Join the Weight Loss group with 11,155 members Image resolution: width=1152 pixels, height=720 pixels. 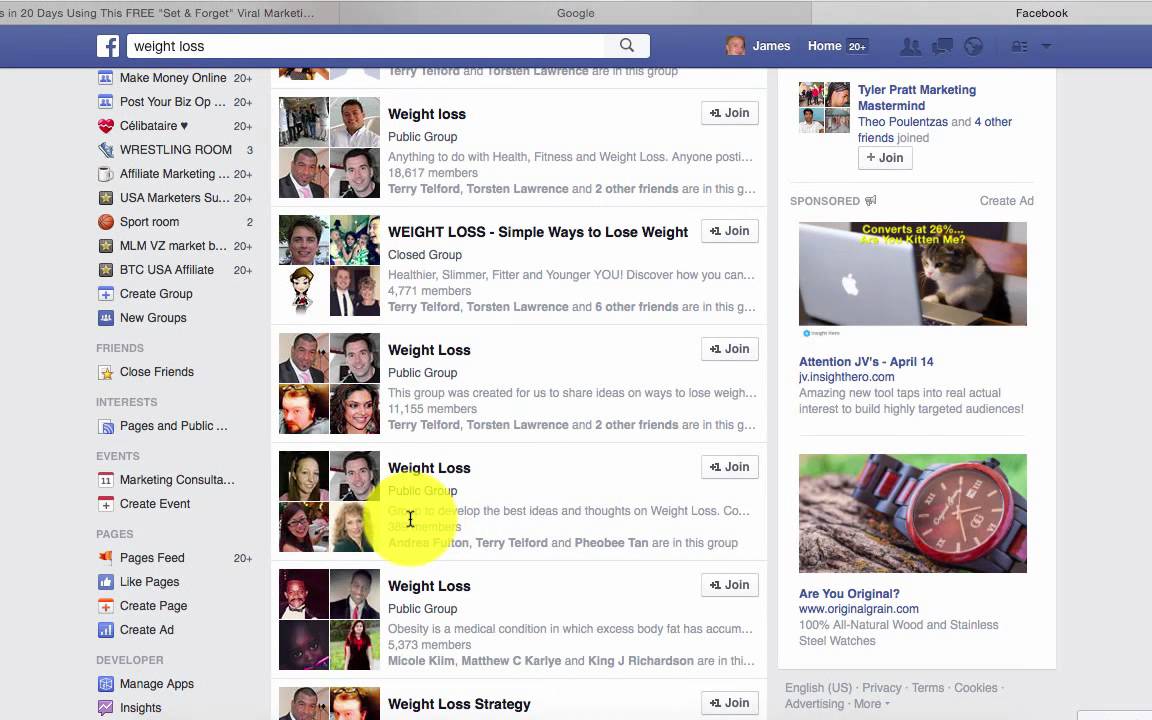tap(730, 349)
